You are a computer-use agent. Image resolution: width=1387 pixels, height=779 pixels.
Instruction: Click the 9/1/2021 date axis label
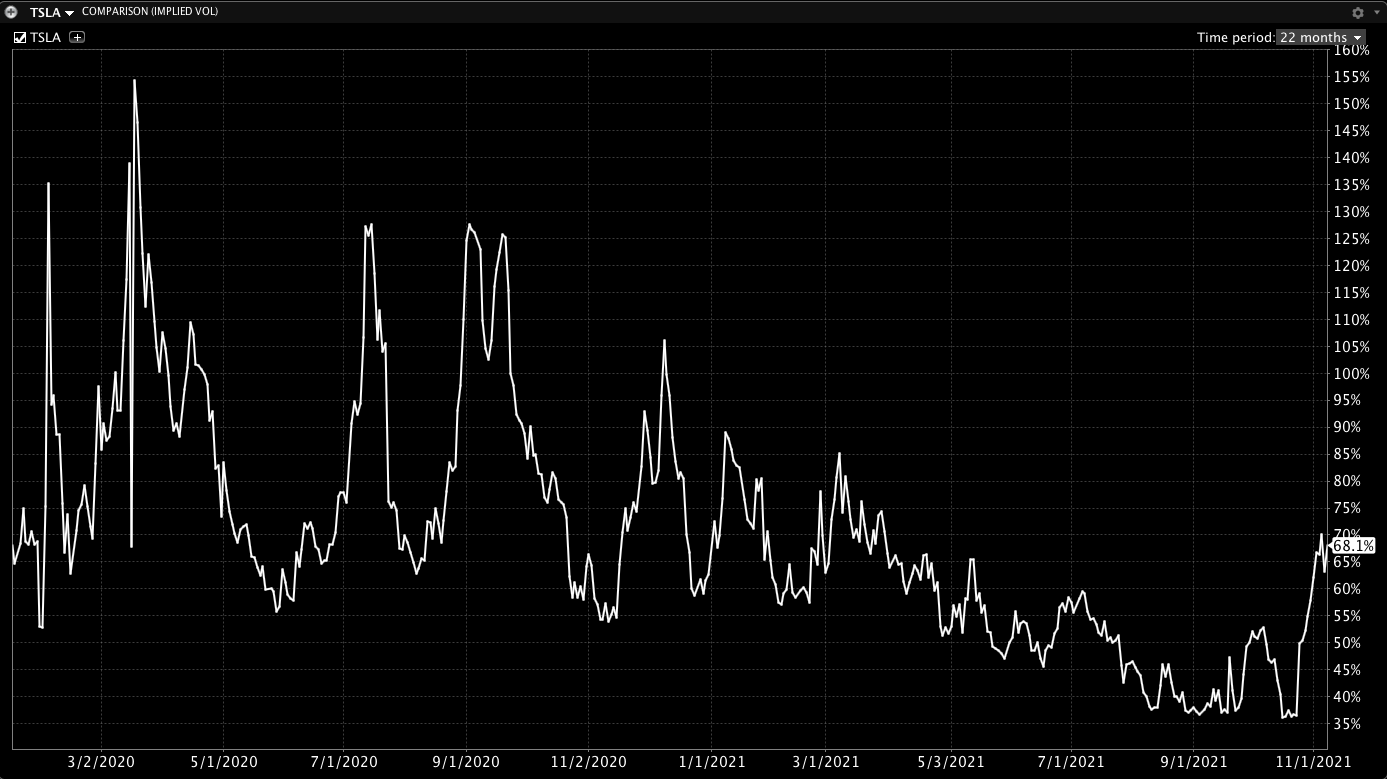click(x=1194, y=762)
